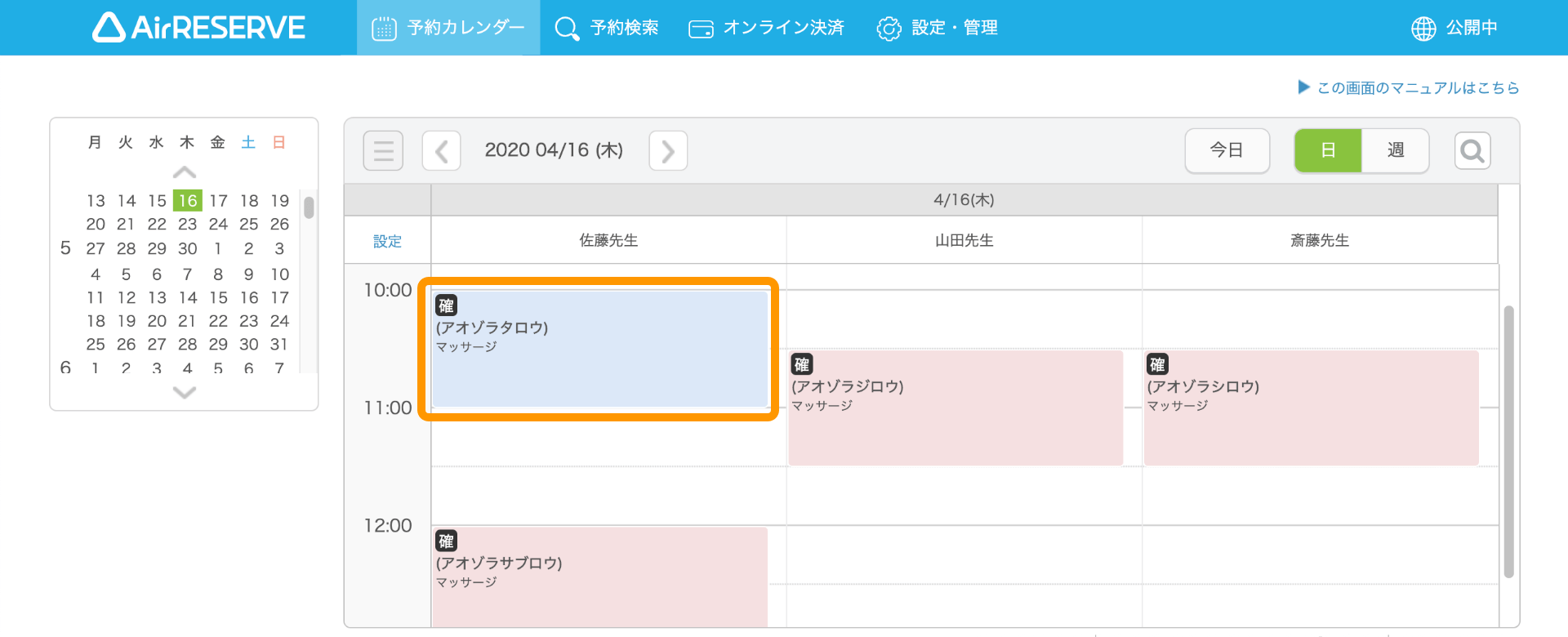Viewport: 1568px width, 637px height.
Task: Click the 11:00 time label
Action: pyautogui.click(x=388, y=408)
